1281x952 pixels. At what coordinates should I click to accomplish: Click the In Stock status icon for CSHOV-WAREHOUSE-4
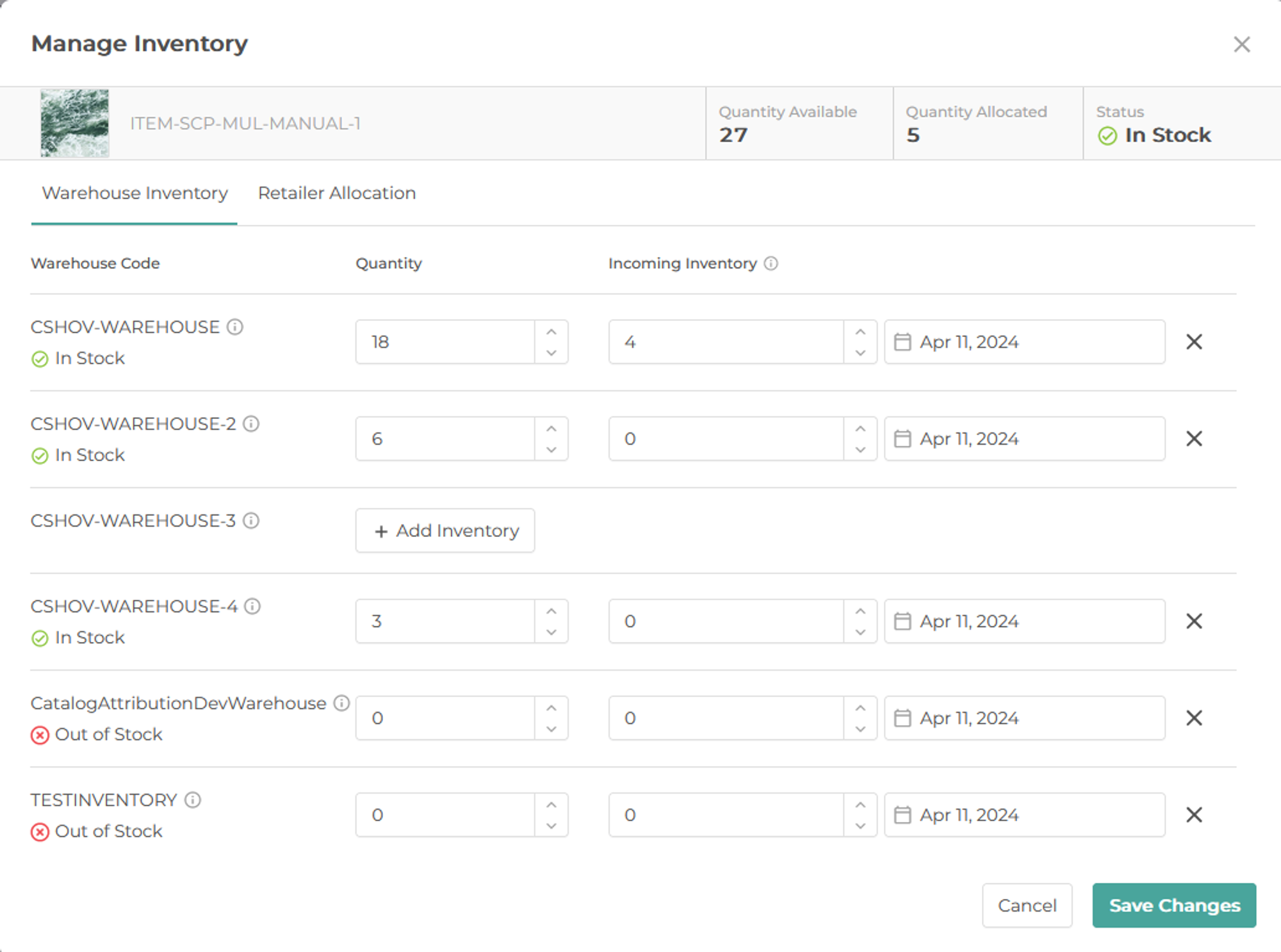[40, 637]
